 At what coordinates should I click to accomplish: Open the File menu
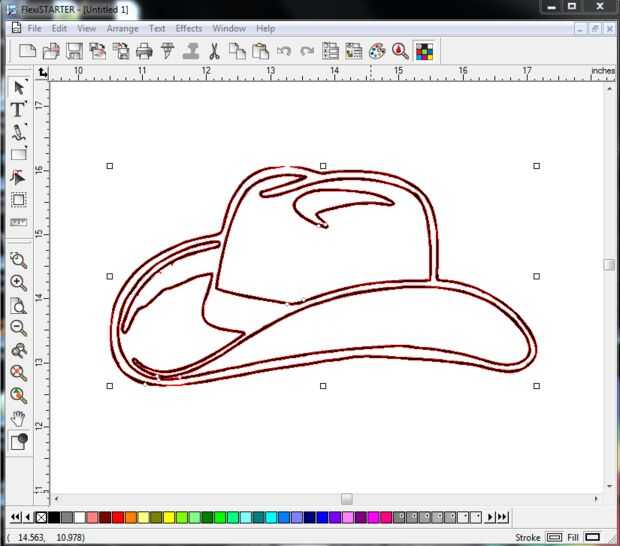(x=34, y=28)
